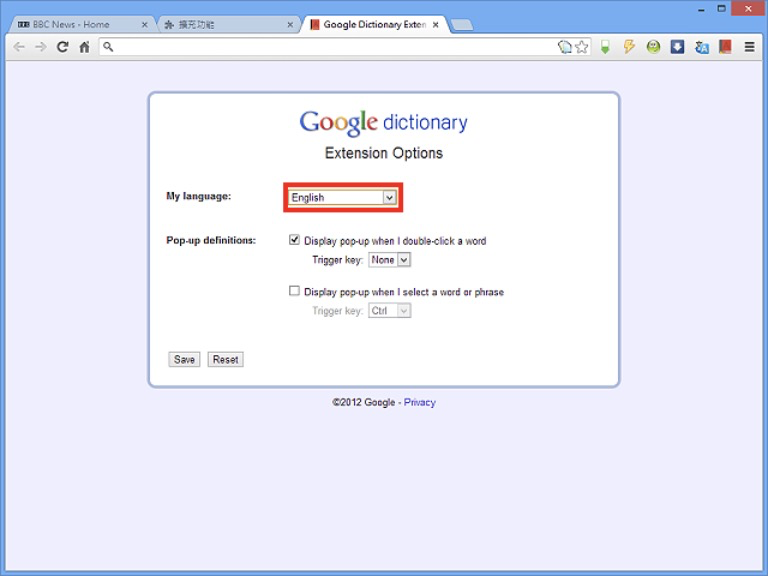Close the BBC News tab
Image resolution: width=768 pixels, height=578 pixels.
144,24
